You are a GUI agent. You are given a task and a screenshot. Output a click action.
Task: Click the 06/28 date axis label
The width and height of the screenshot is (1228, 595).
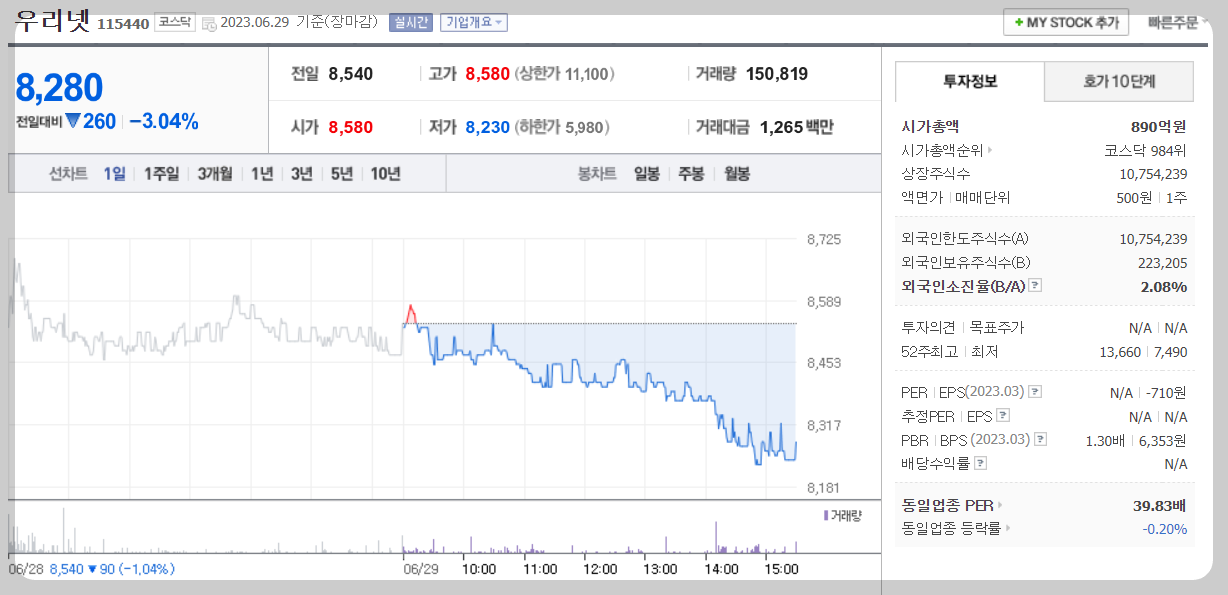coord(25,569)
